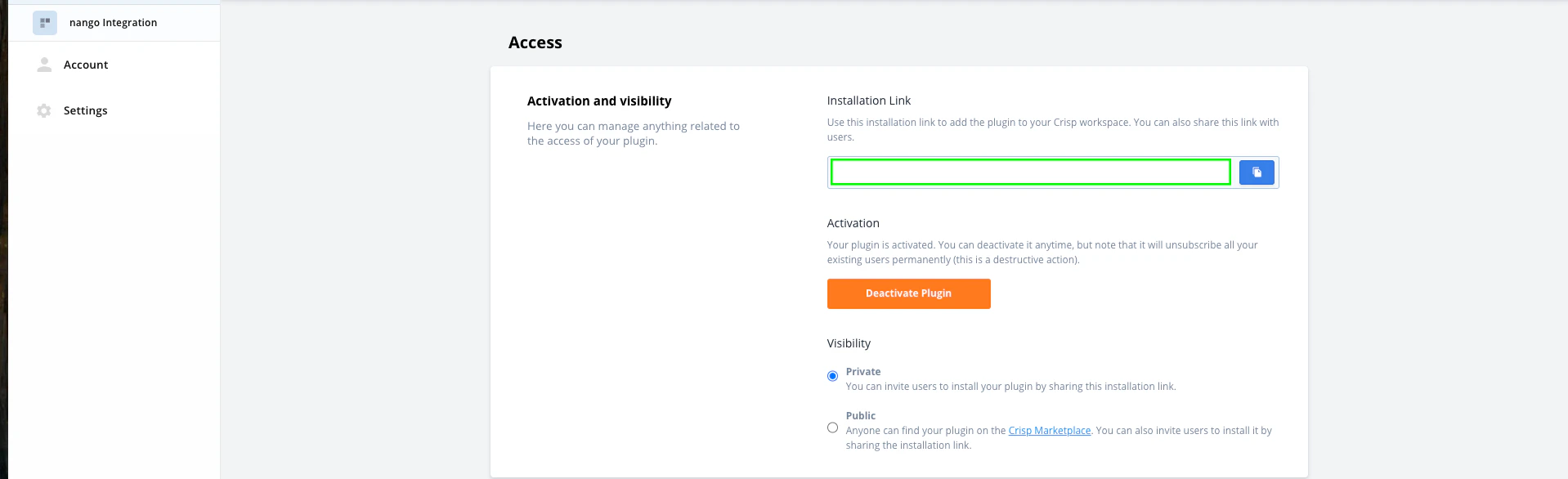Click the Activation section label
The height and width of the screenshot is (479, 1568).
coord(853,223)
